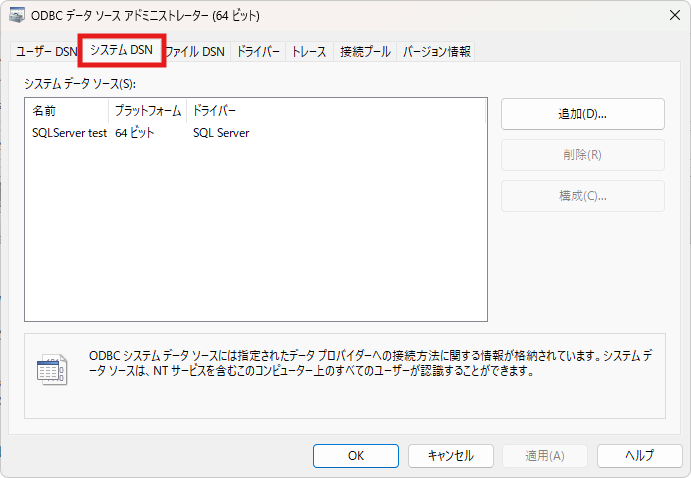Switch to the 接続プール tab

click(x=365, y=52)
